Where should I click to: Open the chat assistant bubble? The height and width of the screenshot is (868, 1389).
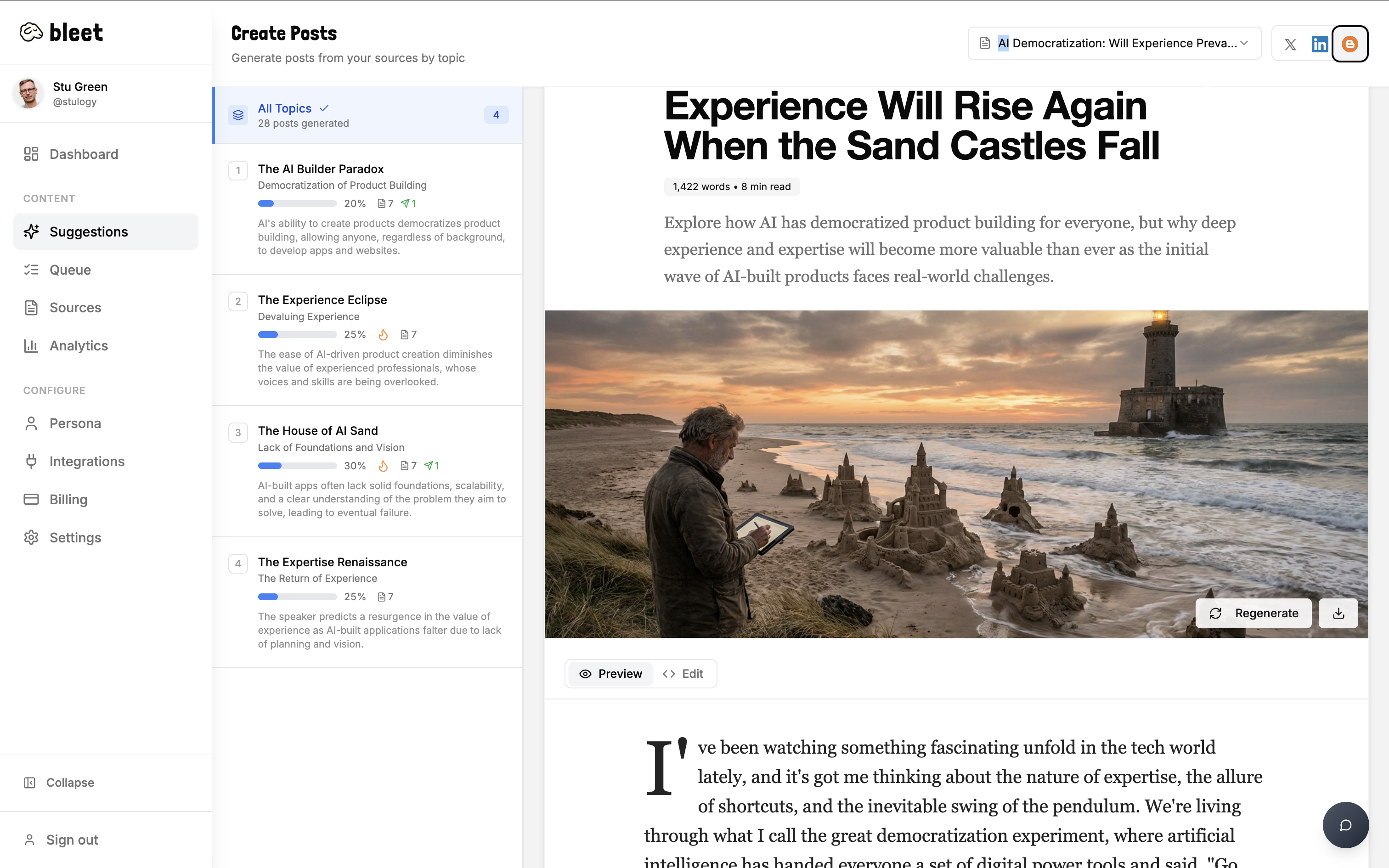(x=1345, y=825)
